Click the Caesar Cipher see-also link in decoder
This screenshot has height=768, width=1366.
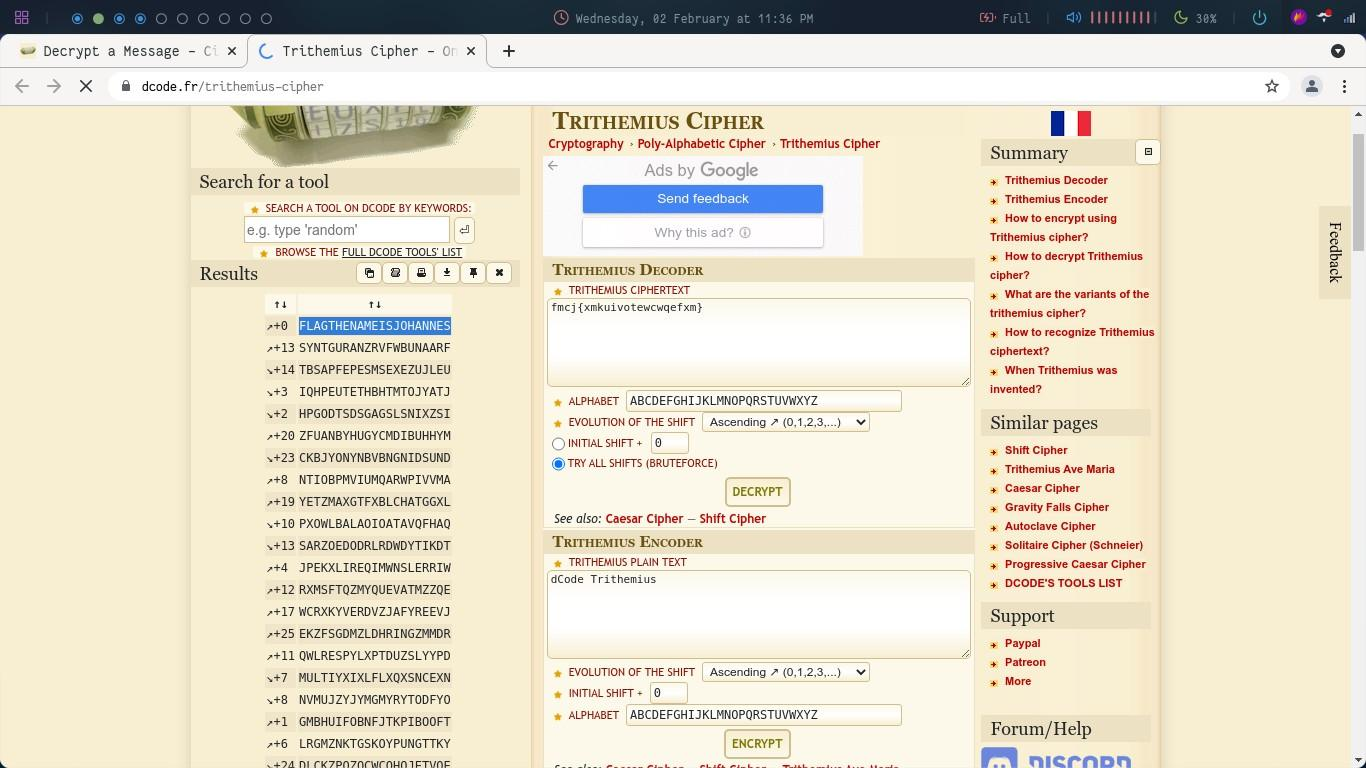coord(644,519)
